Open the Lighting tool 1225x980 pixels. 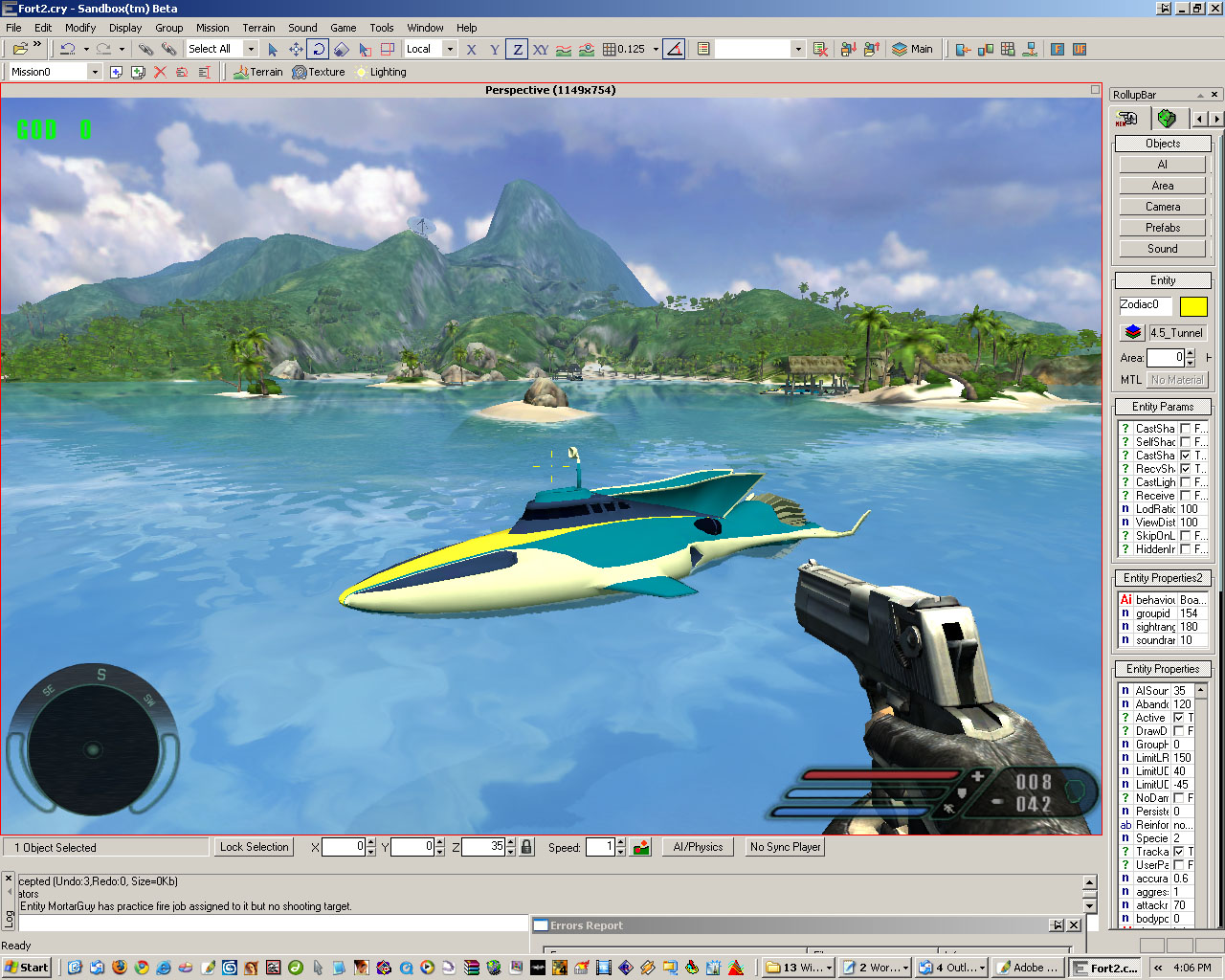click(x=380, y=72)
